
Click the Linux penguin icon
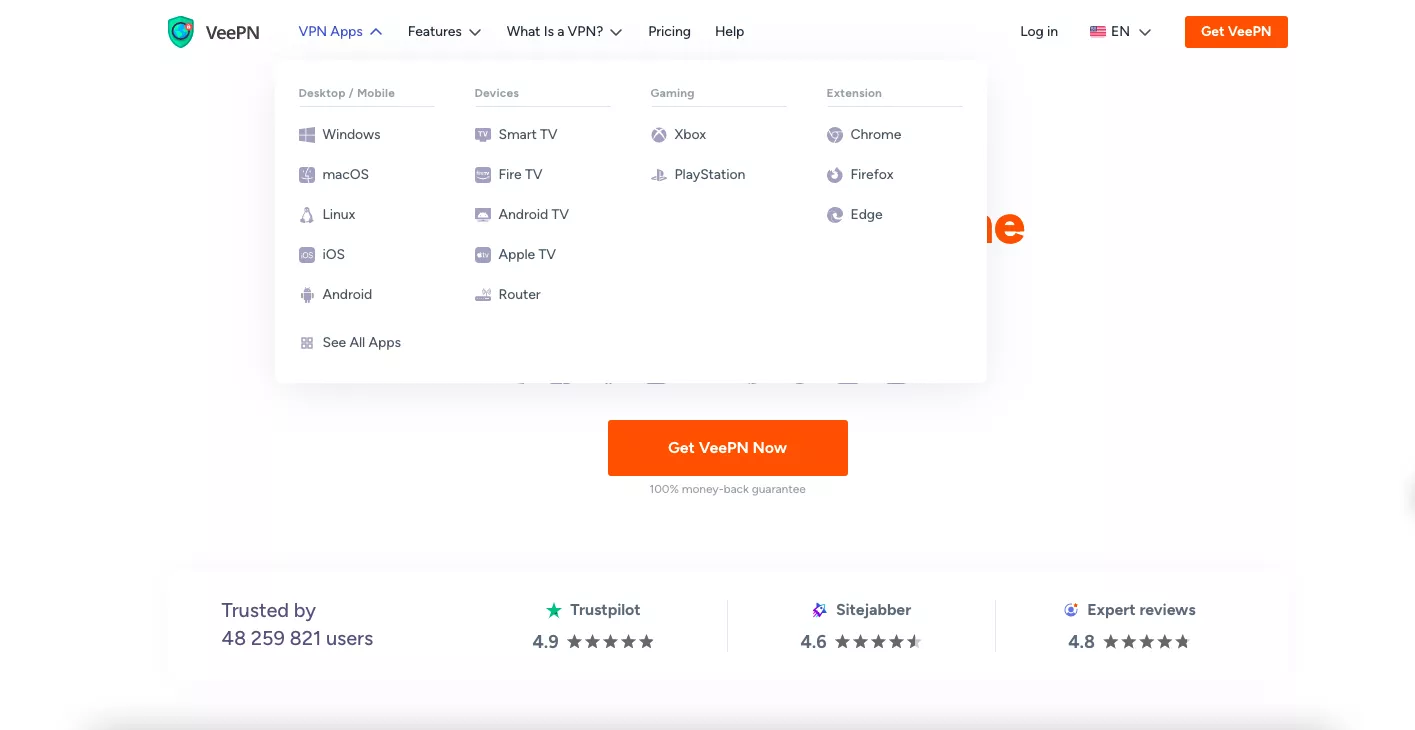pyautogui.click(x=307, y=215)
